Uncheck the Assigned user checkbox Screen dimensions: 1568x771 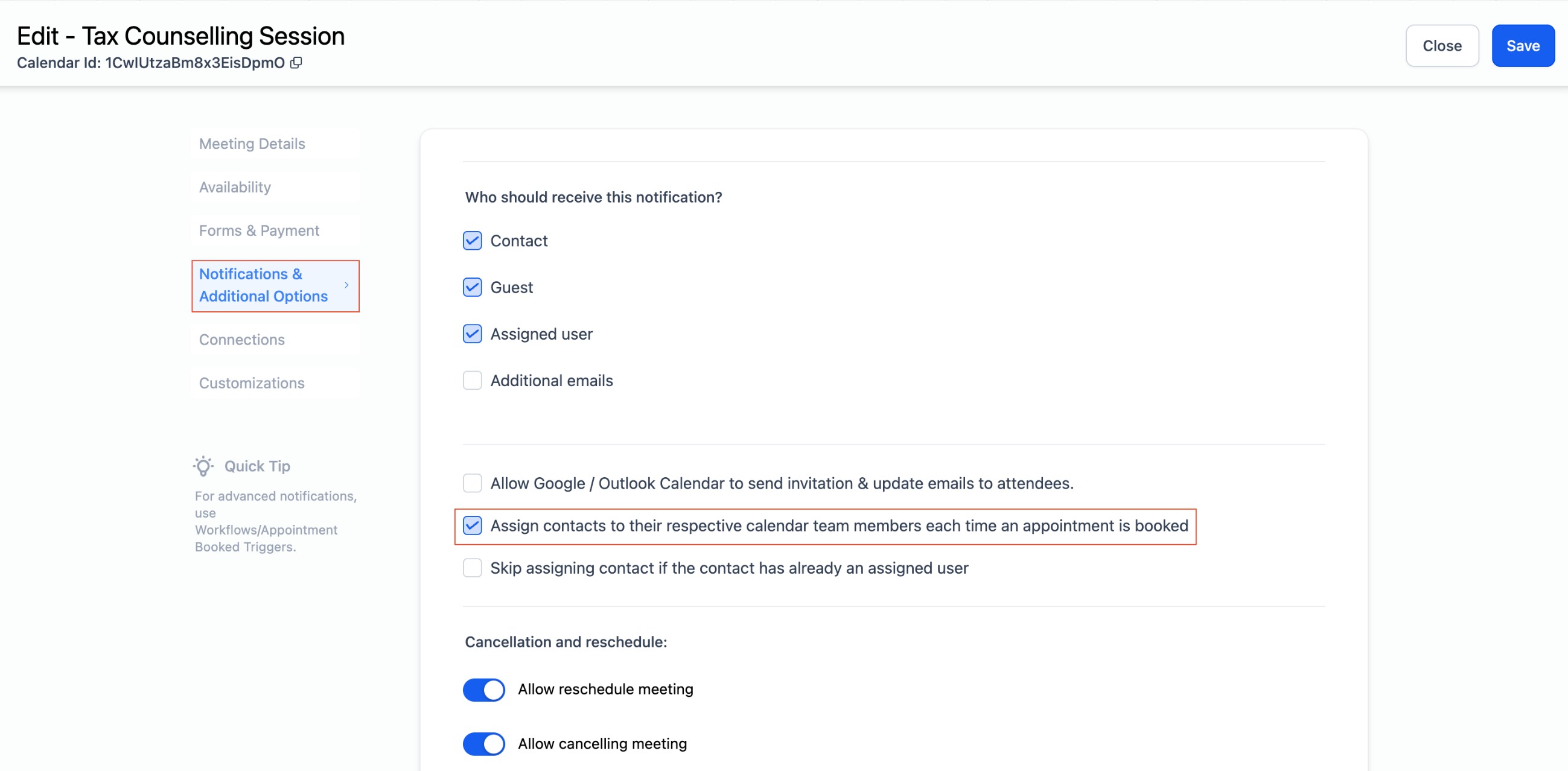coord(473,334)
